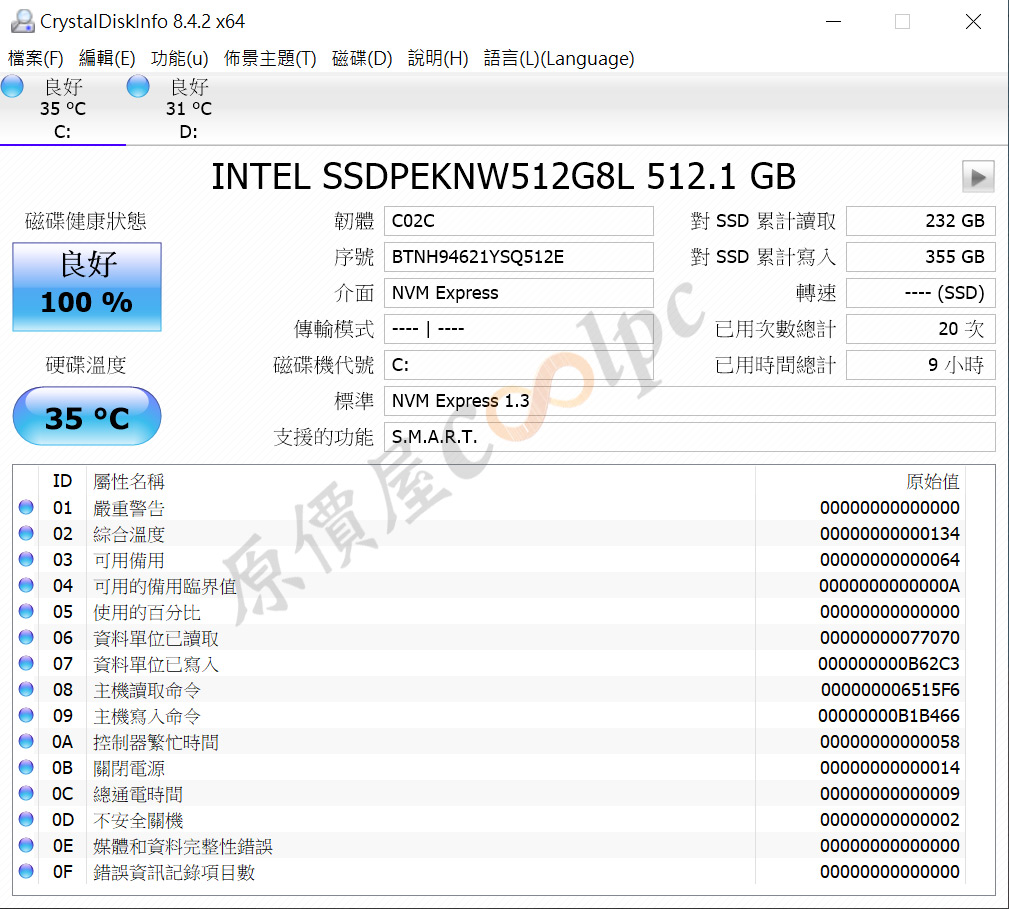Click raw value 000000000B62C3

889,663
